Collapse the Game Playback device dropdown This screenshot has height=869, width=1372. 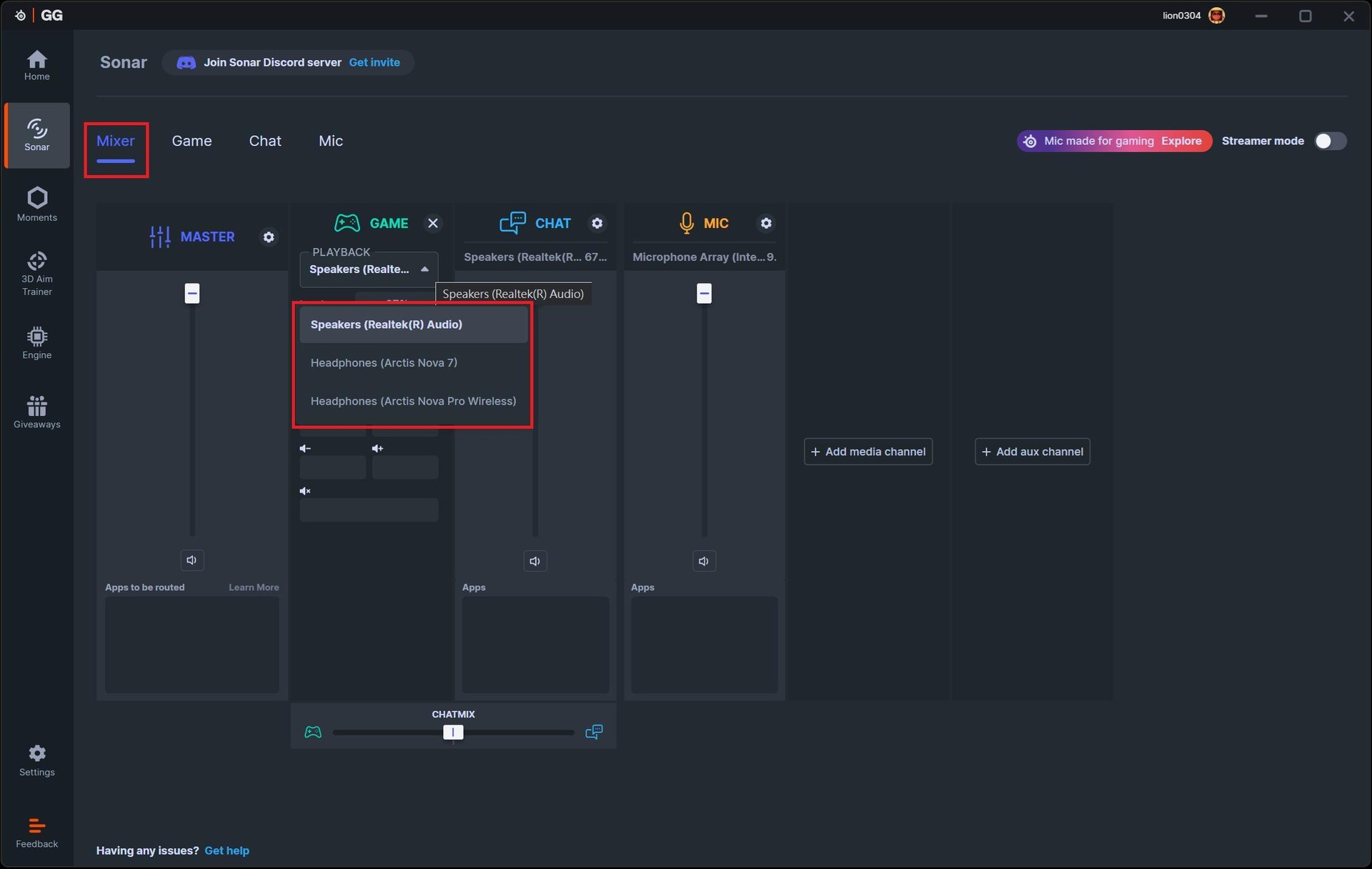[x=369, y=269]
